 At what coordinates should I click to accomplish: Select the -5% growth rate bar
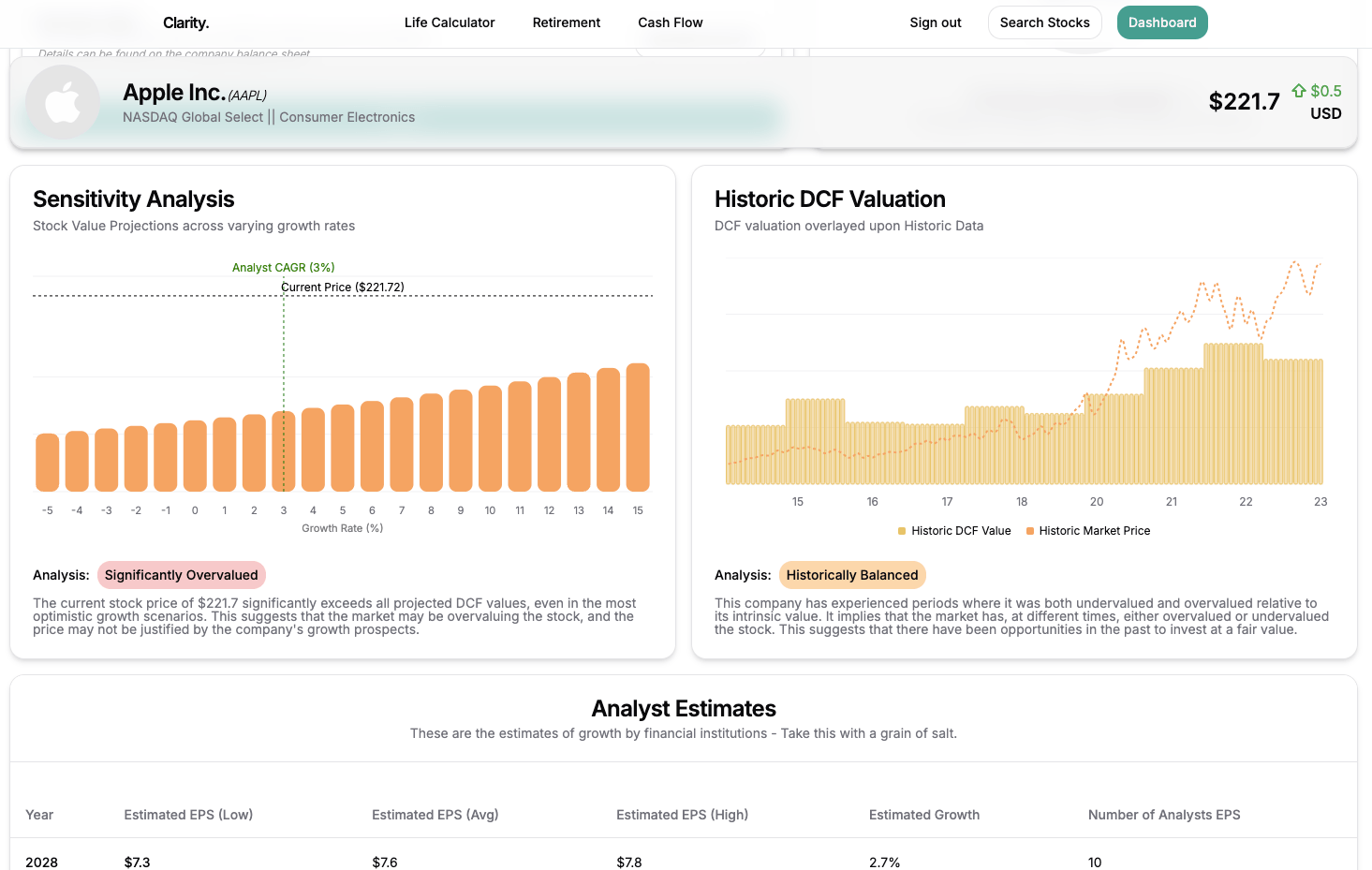click(48, 462)
